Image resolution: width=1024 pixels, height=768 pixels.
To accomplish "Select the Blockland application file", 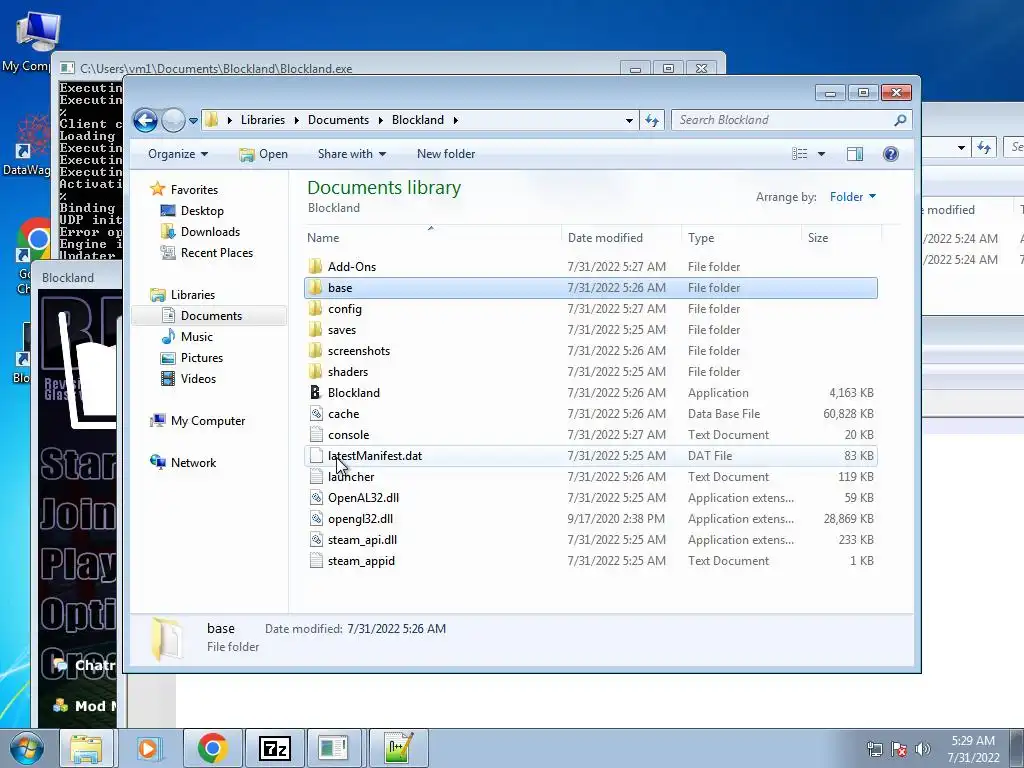I will pyautogui.click(x=590, y=392).
